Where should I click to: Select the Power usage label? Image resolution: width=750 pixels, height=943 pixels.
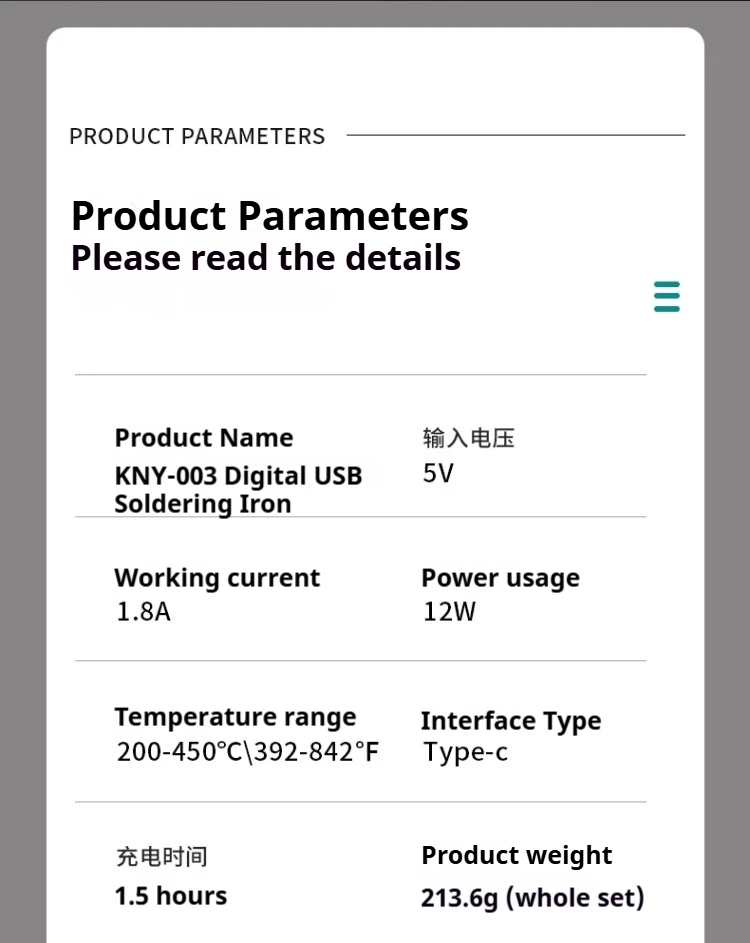[500, 578]
